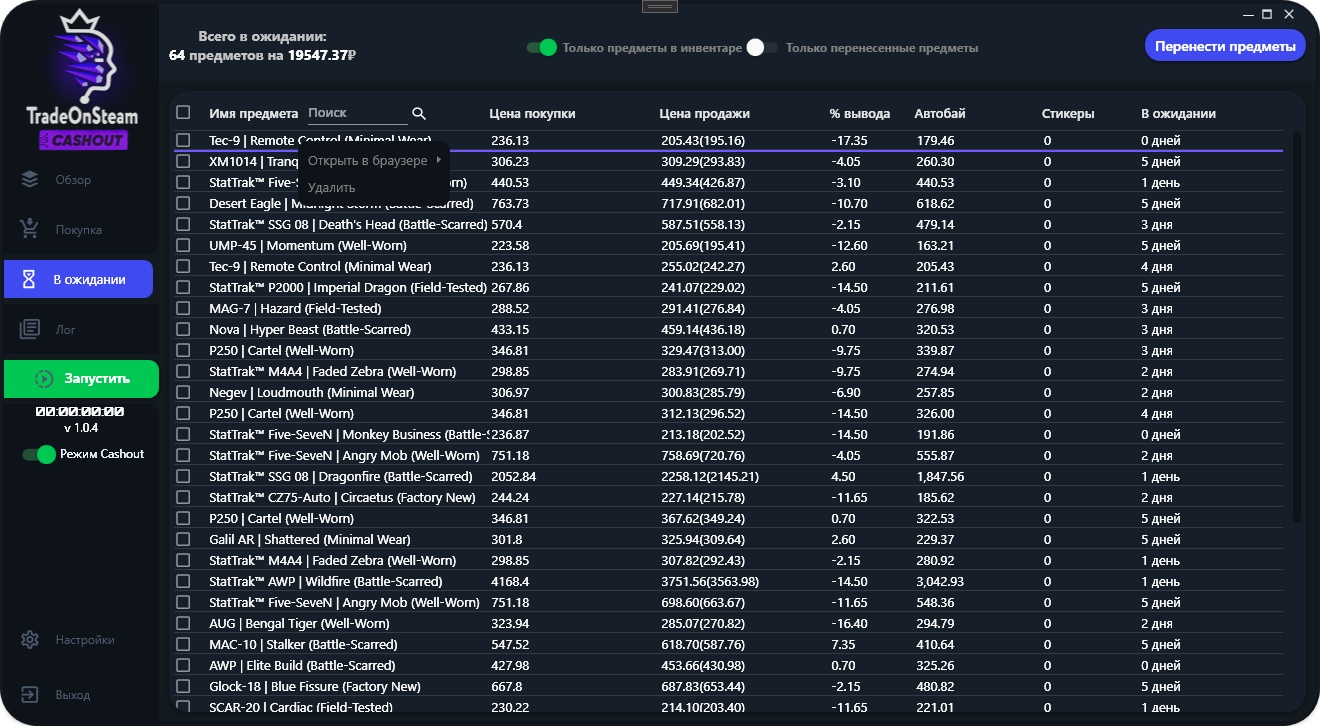This screenshot has width=1320, height=726.
Task: Sort by В ожидании column header
Action: point(1178,114)
